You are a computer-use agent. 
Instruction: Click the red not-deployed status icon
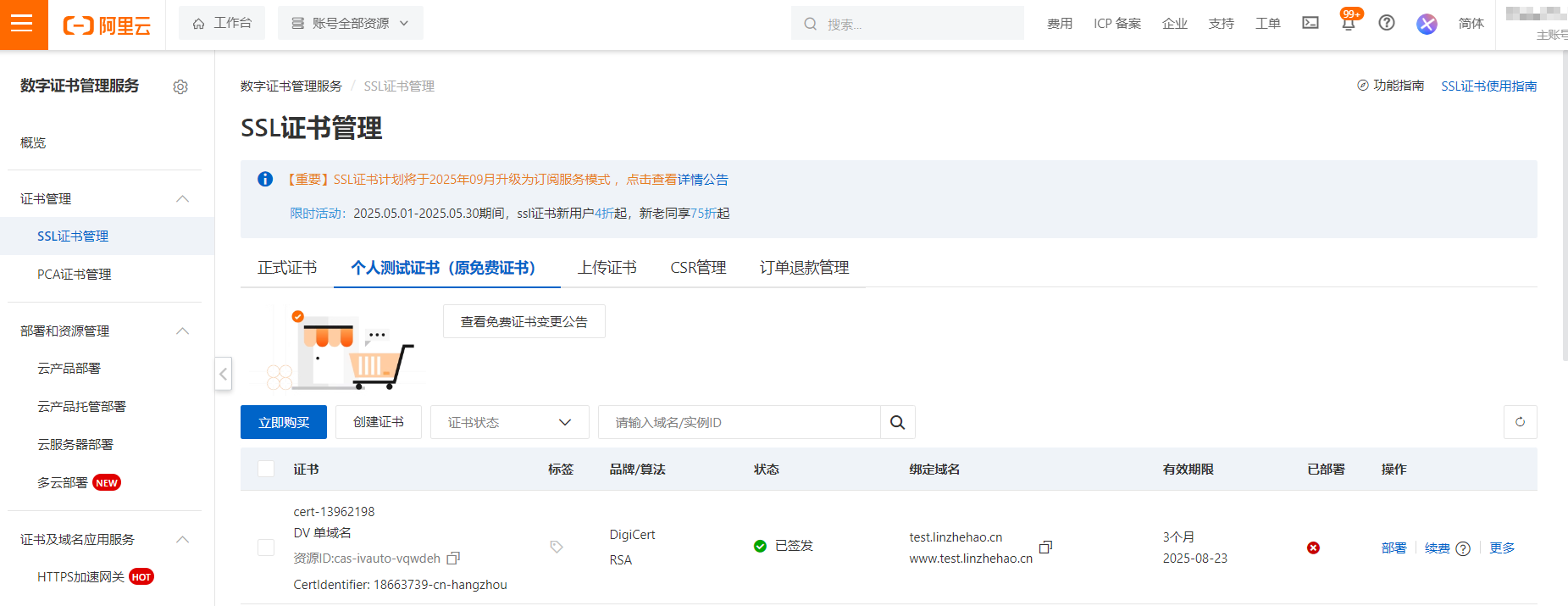1313,548
